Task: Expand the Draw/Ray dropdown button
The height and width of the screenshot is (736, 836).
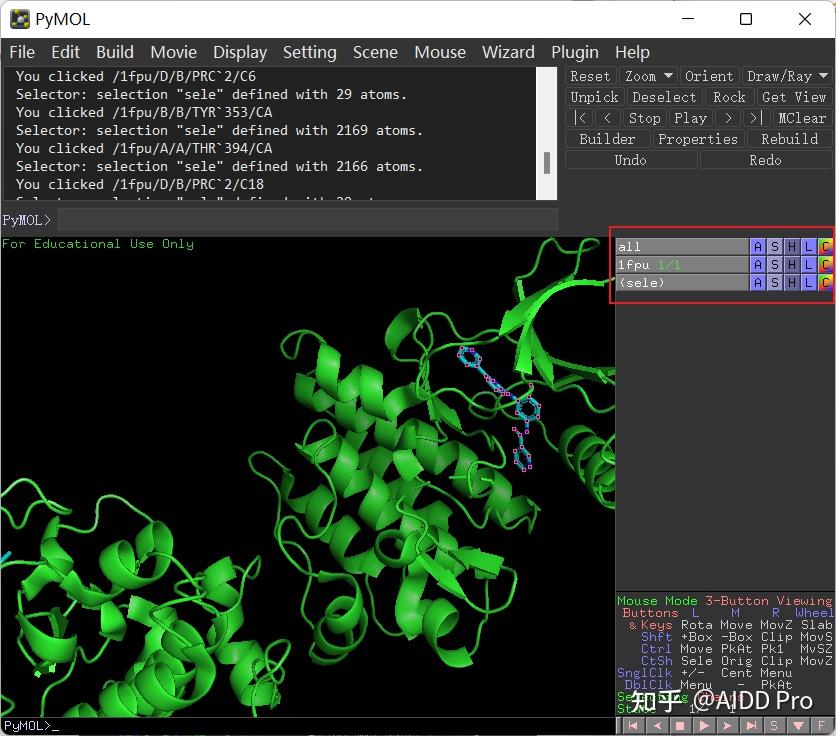Action: (x=787, y=76)
